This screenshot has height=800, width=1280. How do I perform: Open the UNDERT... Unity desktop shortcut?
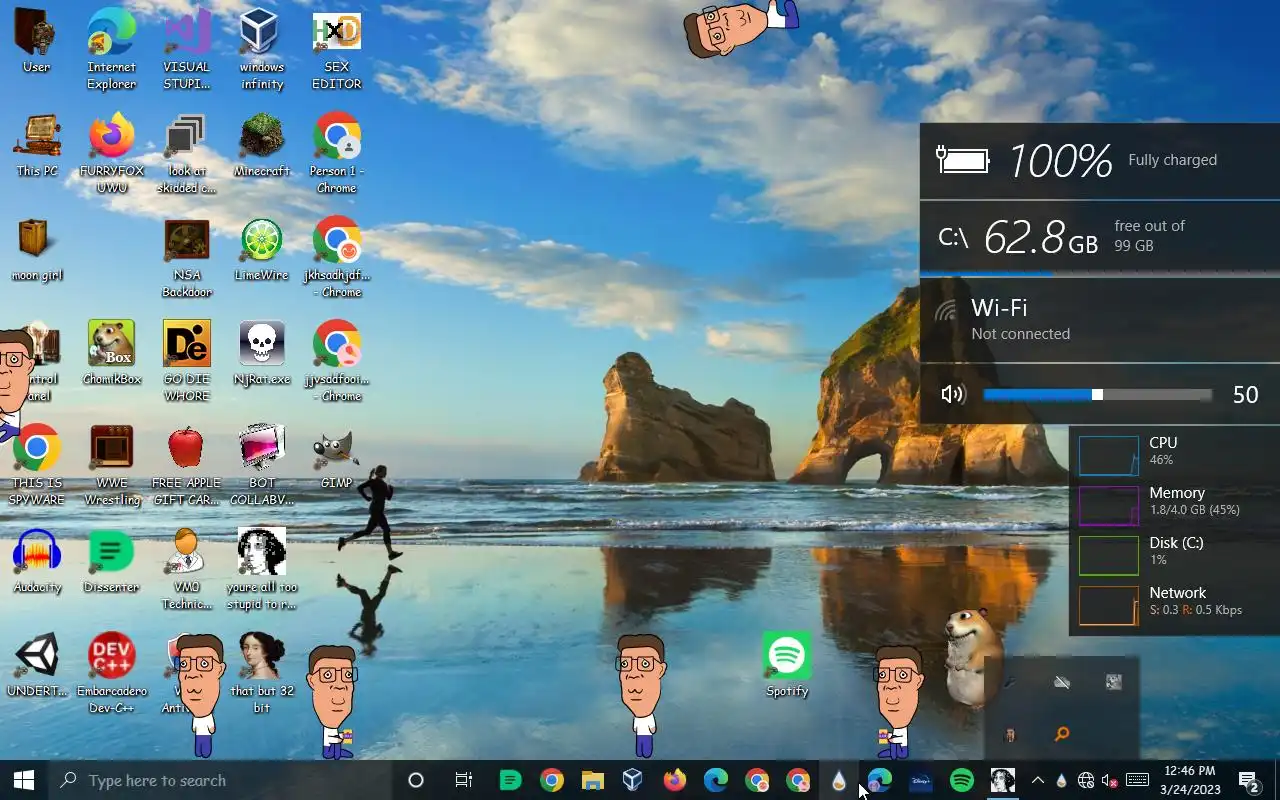(37, 665)
